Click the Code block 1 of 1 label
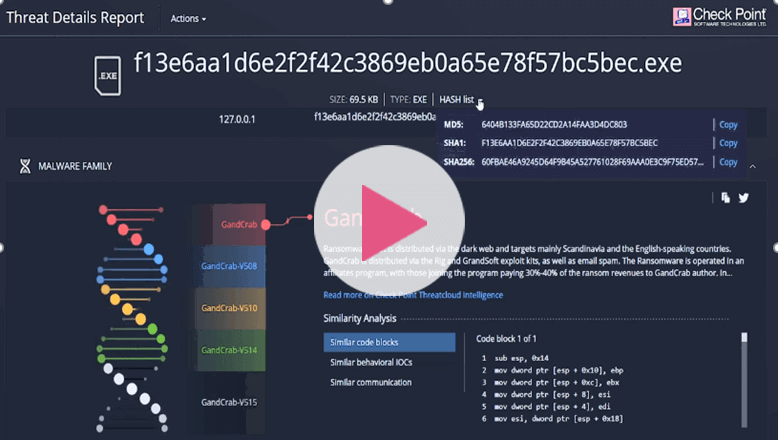The width and height of the screenshot is (778, 440). click(506, 339)
